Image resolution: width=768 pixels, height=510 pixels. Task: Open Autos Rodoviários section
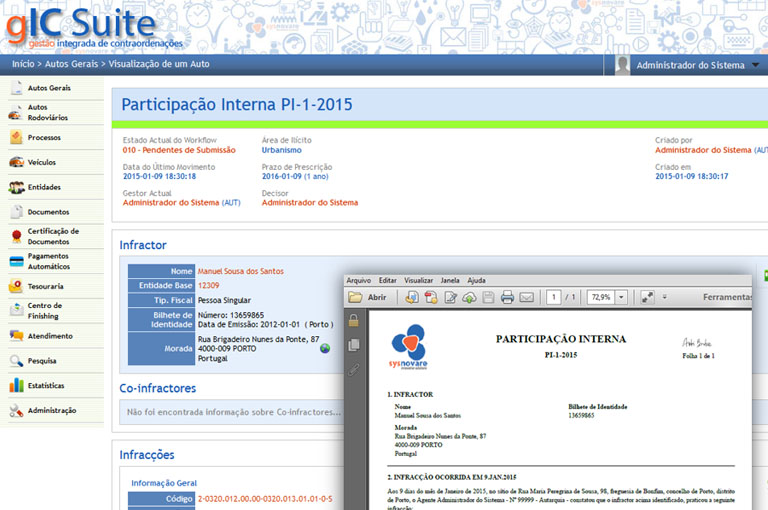pyautogui.click(x=48, y=112)
